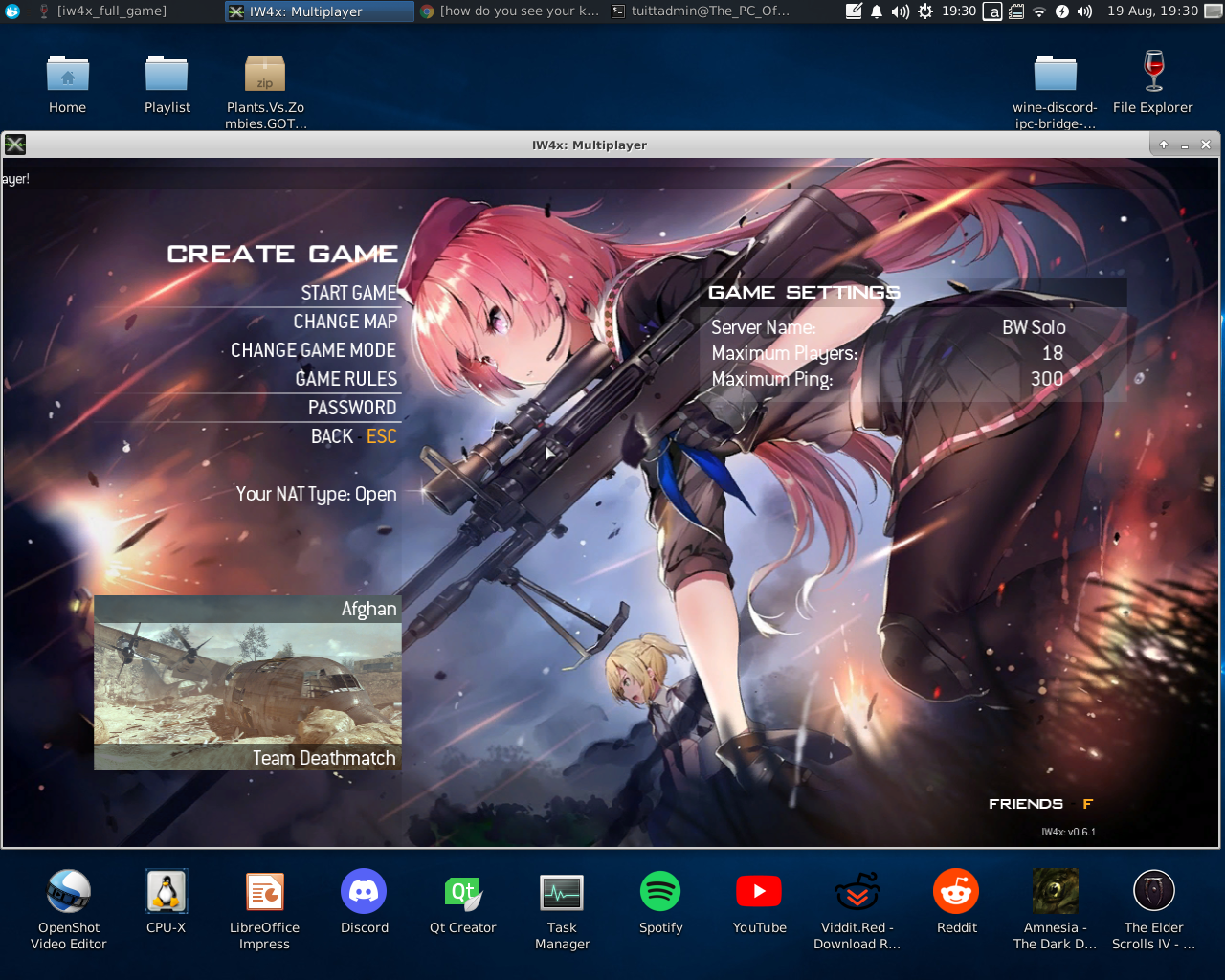
Task: Click the IW4x window menu icon on its title bar
Action: (15, 145)
